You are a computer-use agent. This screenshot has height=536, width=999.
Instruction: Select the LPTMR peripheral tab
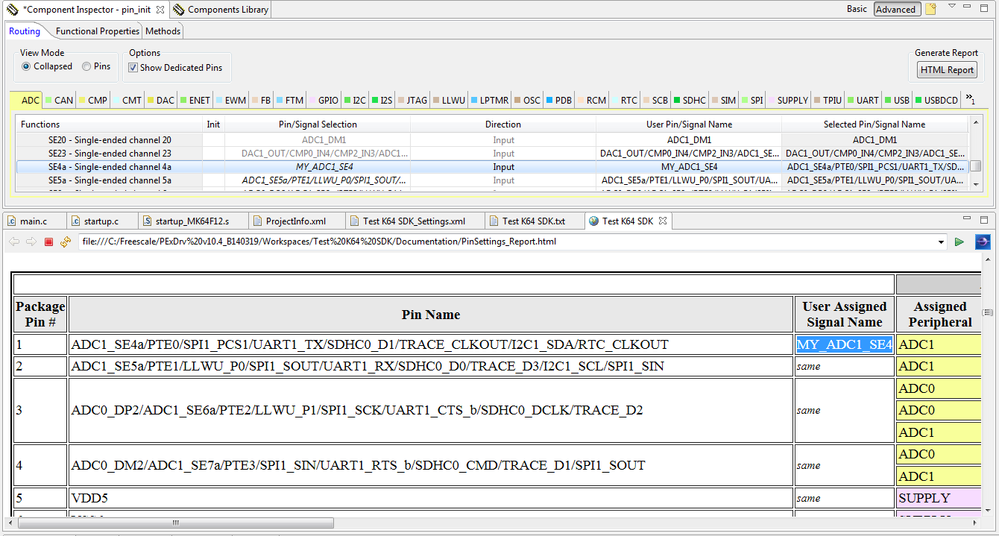click(x=490, y=100)
